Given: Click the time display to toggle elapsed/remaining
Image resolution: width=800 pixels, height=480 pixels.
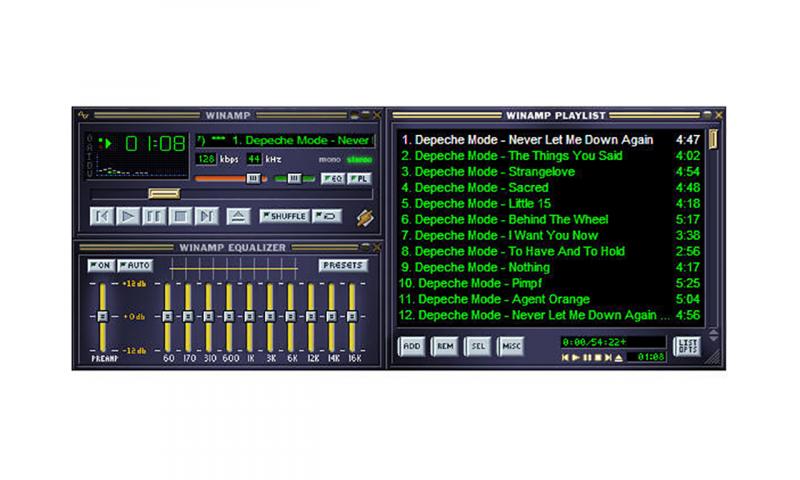Looking at the screenshot, I should pyautogui.click(x=156, y=144).
